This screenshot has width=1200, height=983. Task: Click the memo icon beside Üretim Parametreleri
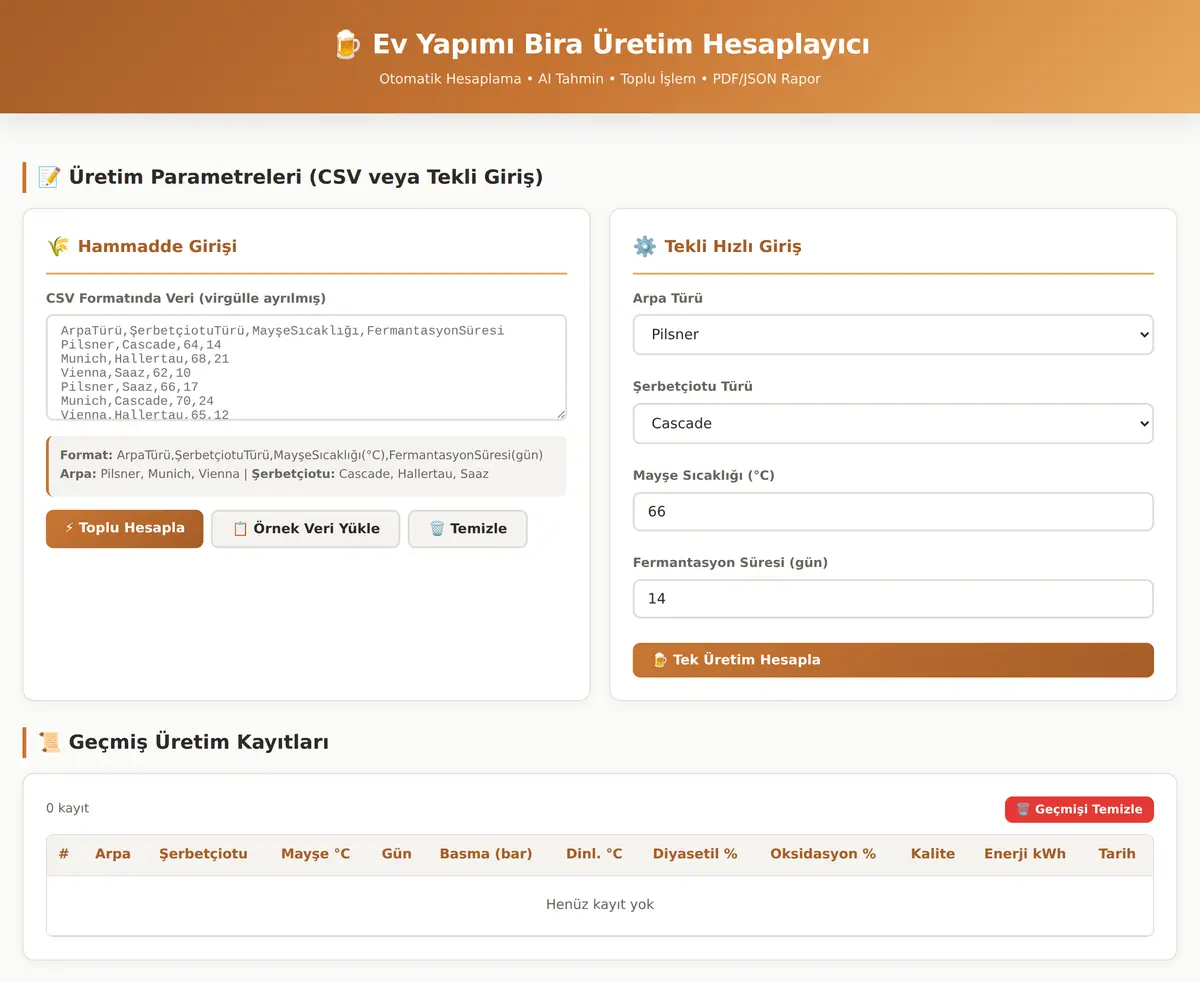click(x=49, y=177)
